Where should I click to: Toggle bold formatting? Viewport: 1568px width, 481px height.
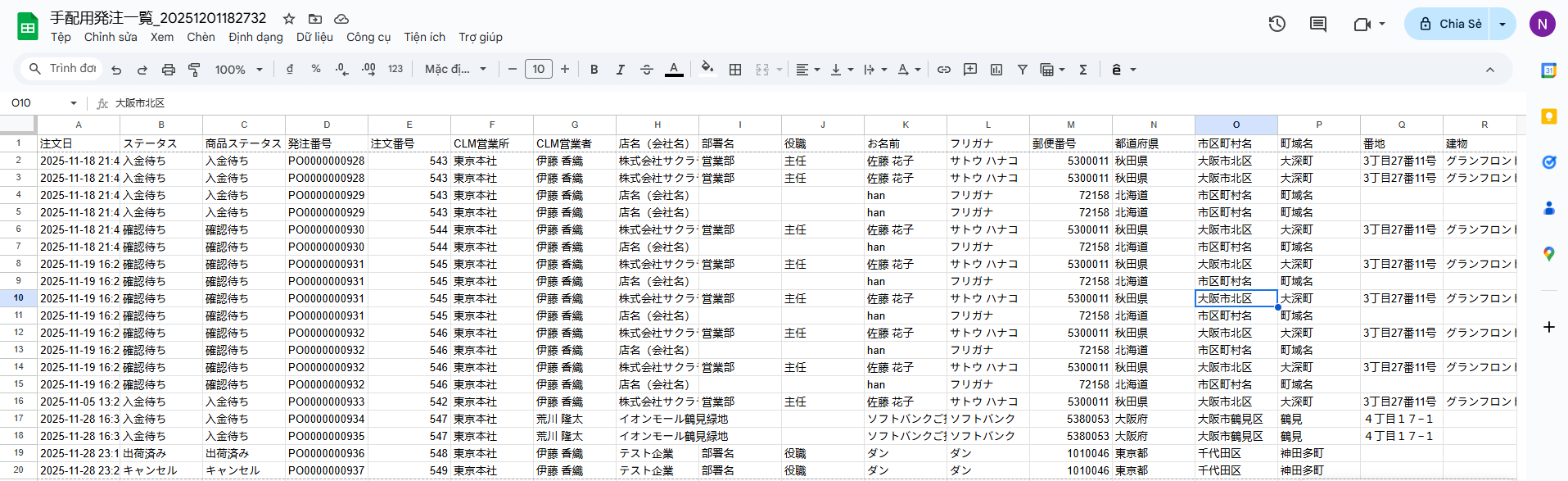(x=594, y=70)
